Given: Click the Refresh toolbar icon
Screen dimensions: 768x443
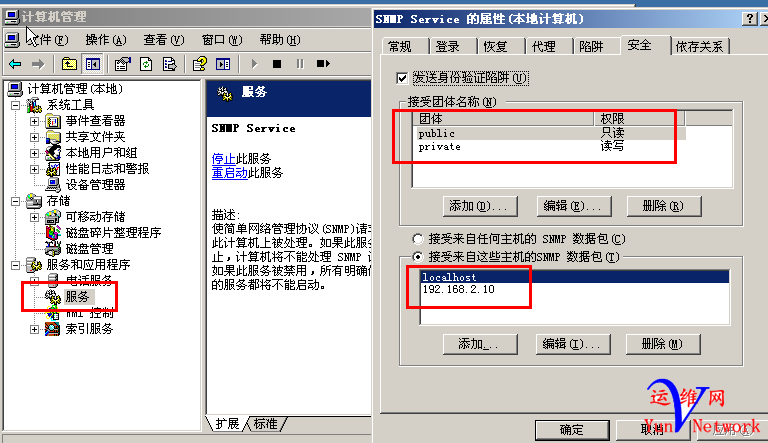Looking at the screenshot, I should [146, 64].
